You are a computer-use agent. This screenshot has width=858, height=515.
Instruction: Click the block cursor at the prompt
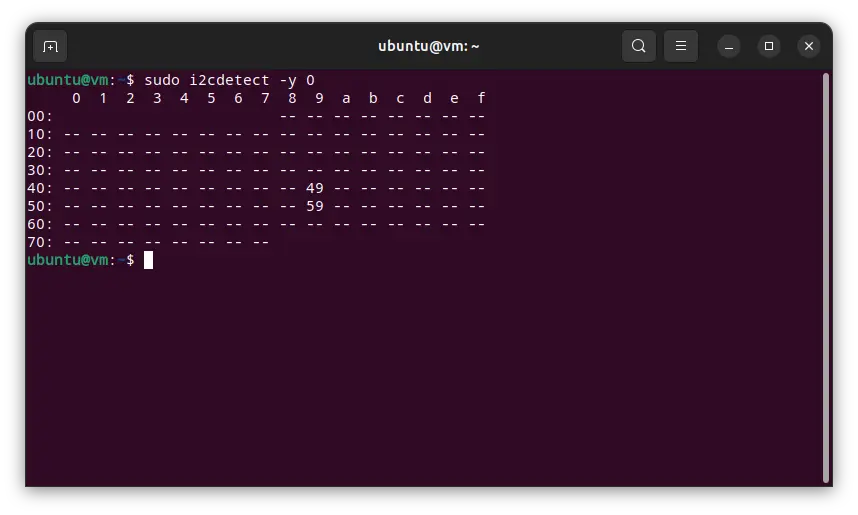click(x=148, y=260)
